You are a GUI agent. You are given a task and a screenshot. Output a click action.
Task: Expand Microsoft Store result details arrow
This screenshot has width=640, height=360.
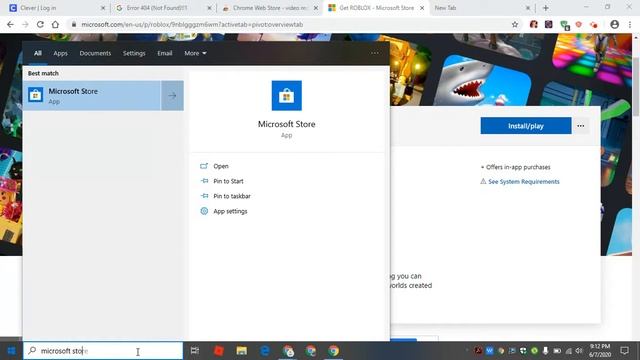pos(172,96)
